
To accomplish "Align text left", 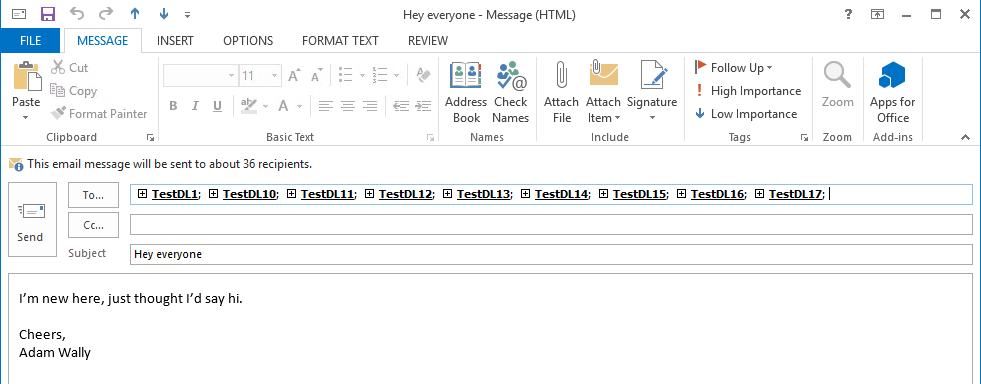I will click(325, 106).
